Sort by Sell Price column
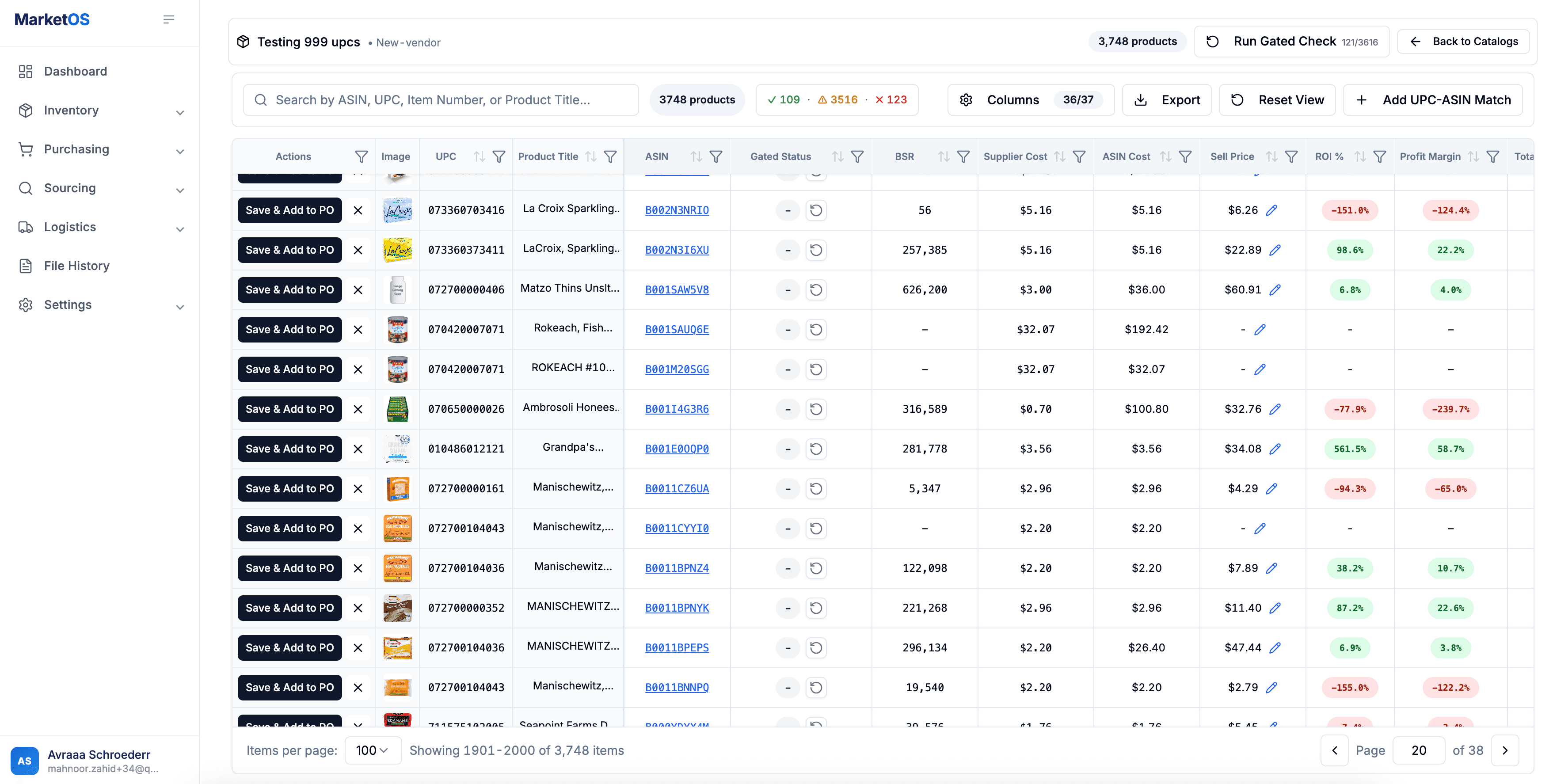Viewport: 1553px width, 784px height. pyautogui.click(x=1272, y=157)
